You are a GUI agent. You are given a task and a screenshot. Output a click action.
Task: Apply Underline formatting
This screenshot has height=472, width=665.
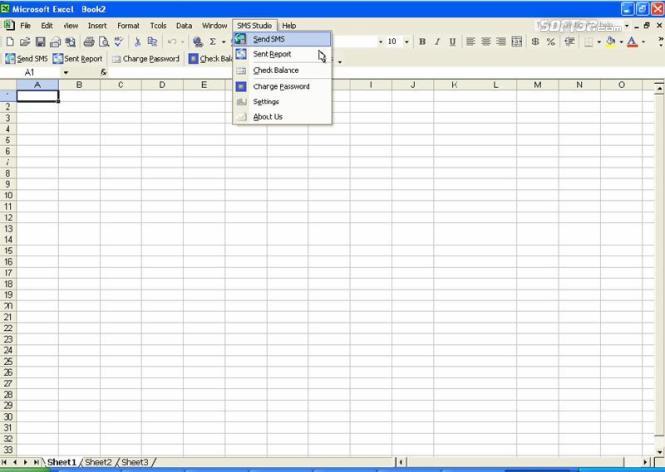coord(453,42)
